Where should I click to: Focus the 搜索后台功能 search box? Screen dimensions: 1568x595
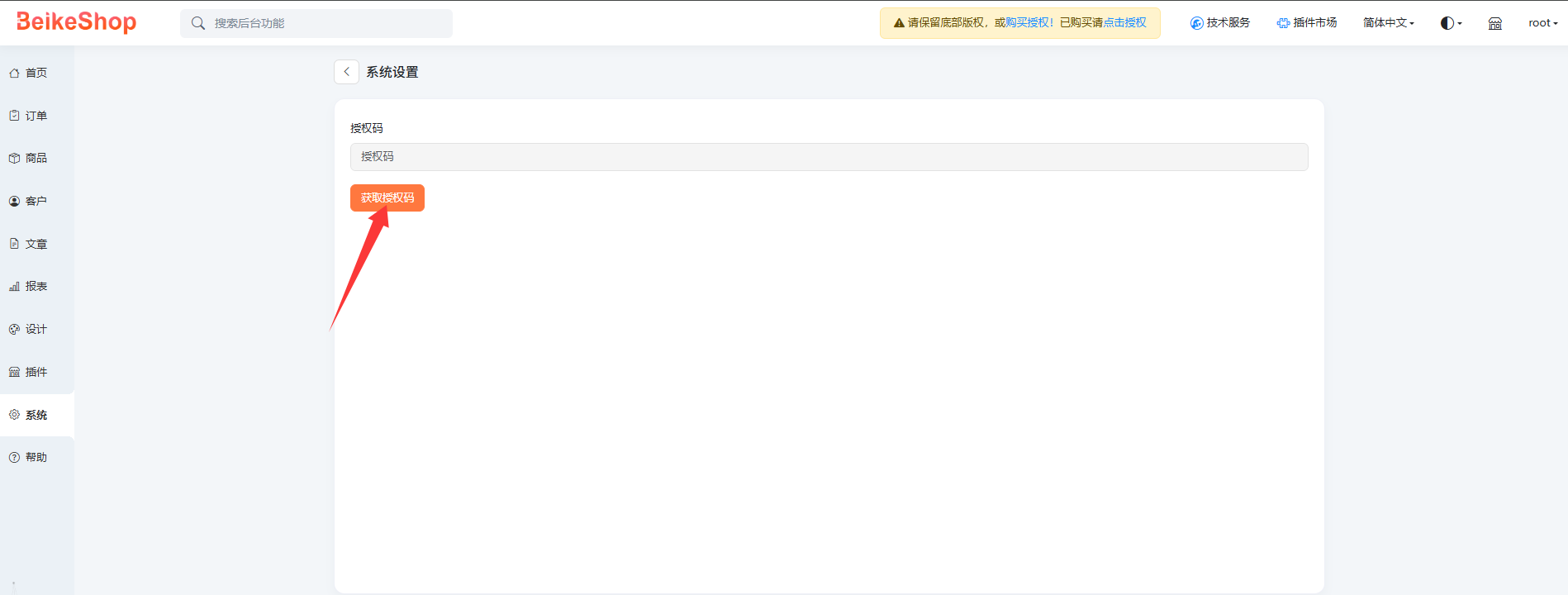coord(316,23)
